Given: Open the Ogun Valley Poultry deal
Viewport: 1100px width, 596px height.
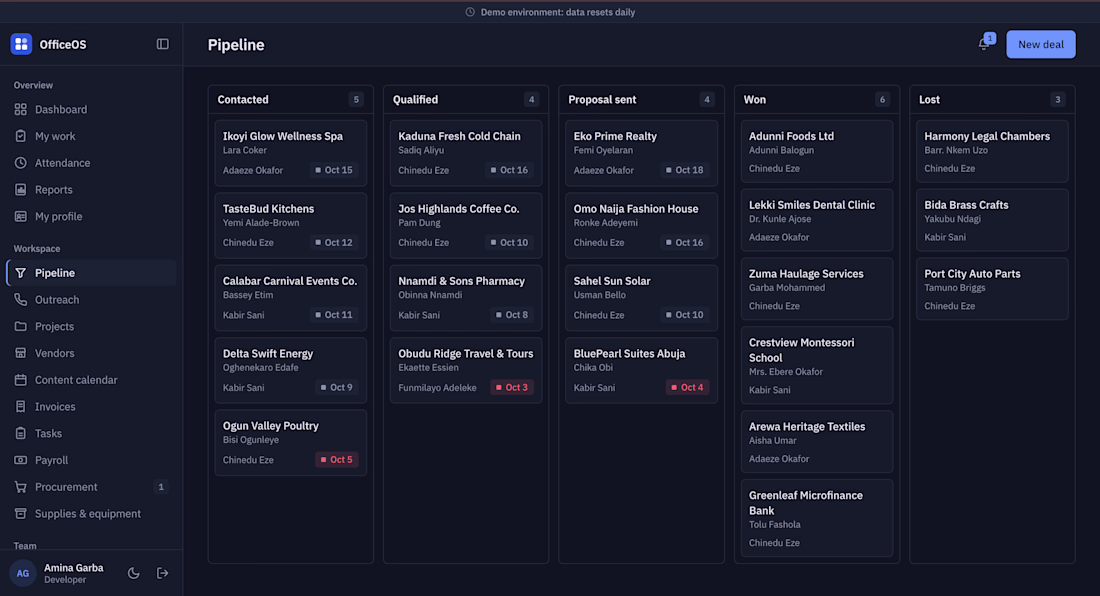Looking at the screenshot, I should click(290, 442).
